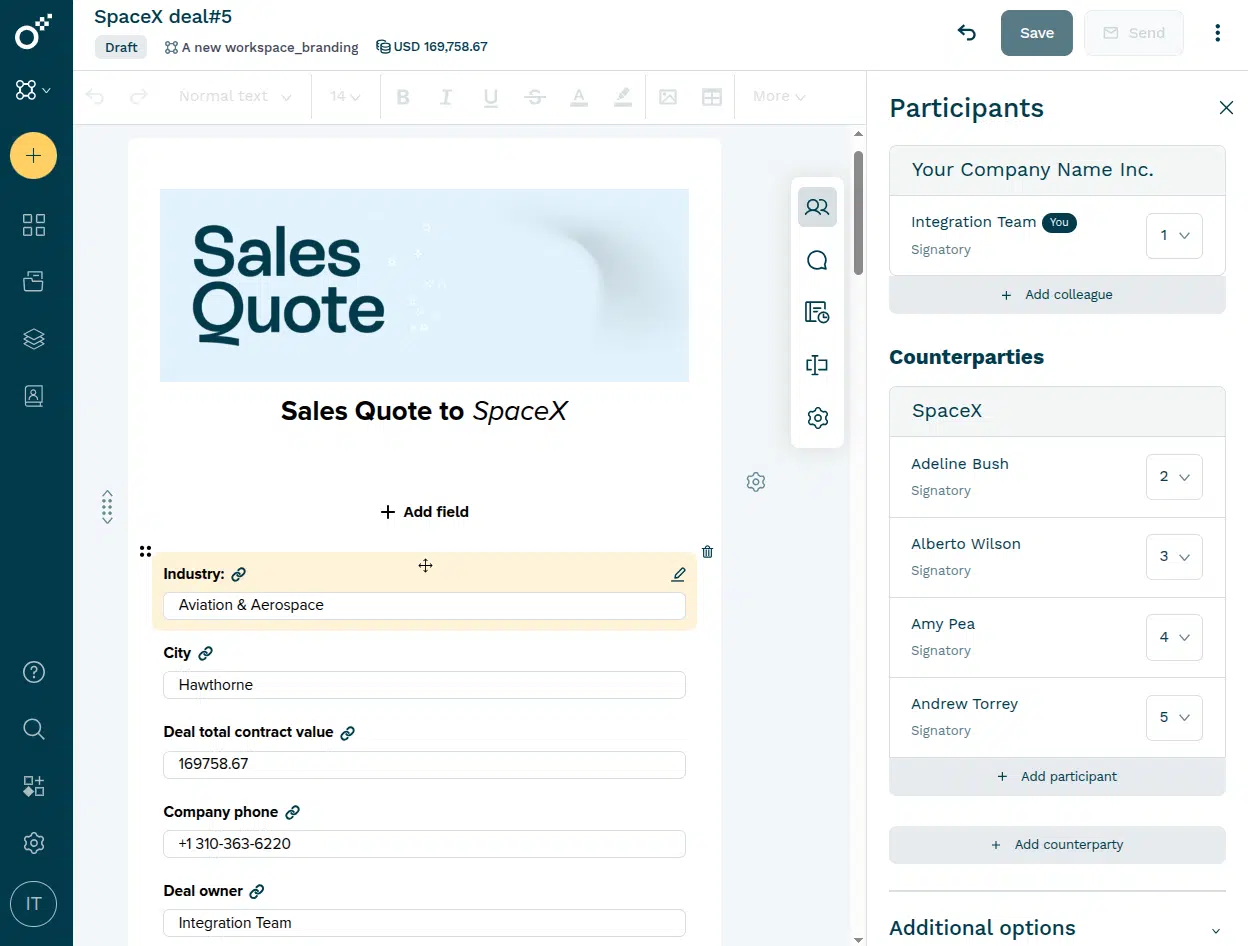The width and height of the screenshot is (1248, 946).
Task: Select the Participants panel icon
Action: (x=817, y=207)
